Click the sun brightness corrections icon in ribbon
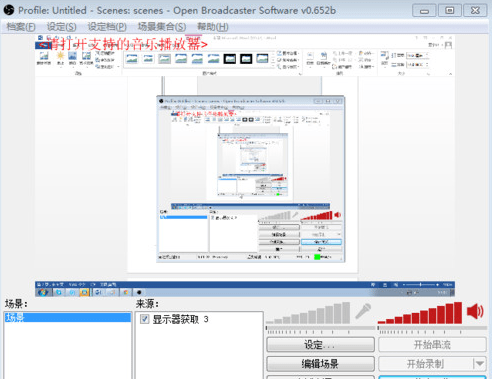 point(60,56)
